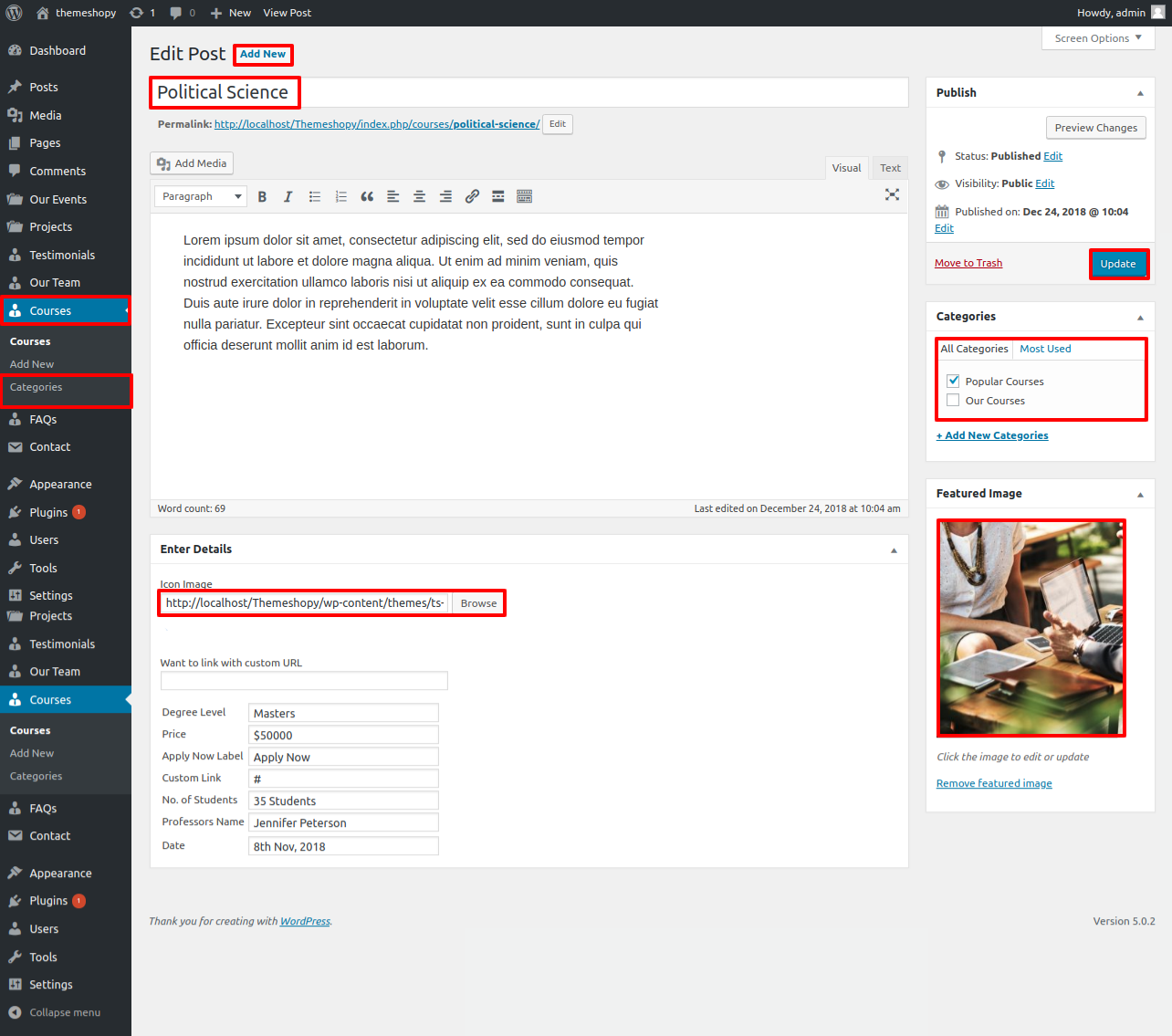Apply bulleted list formatting
This screenshot has width=1172, height=1036.
pyautogui.click(x=315, y=196)
